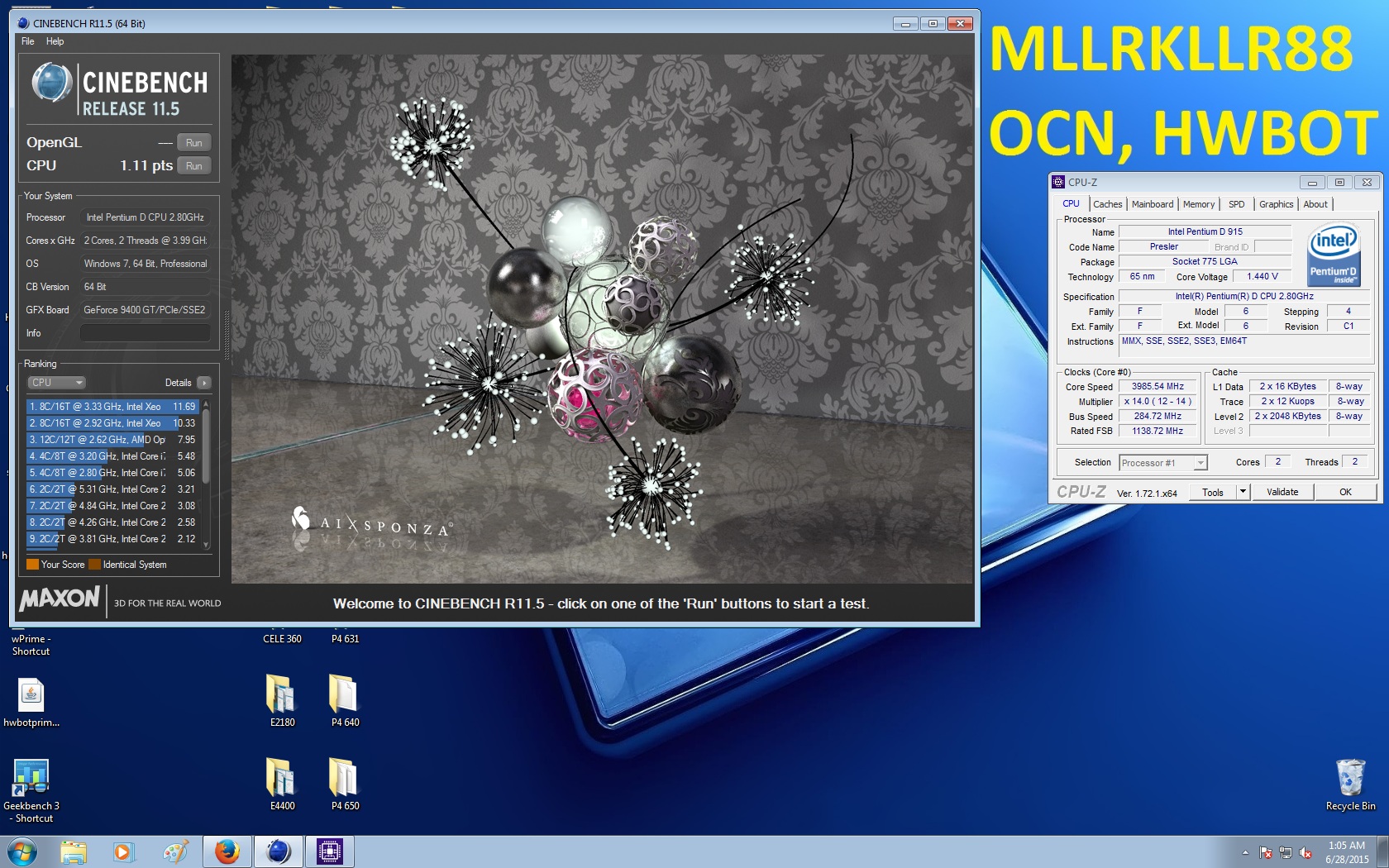This screenshot has width=1389, height=868.
Task: Open the File menu in Cinebench
Action: pyautogui.click(x=27, y=41)
